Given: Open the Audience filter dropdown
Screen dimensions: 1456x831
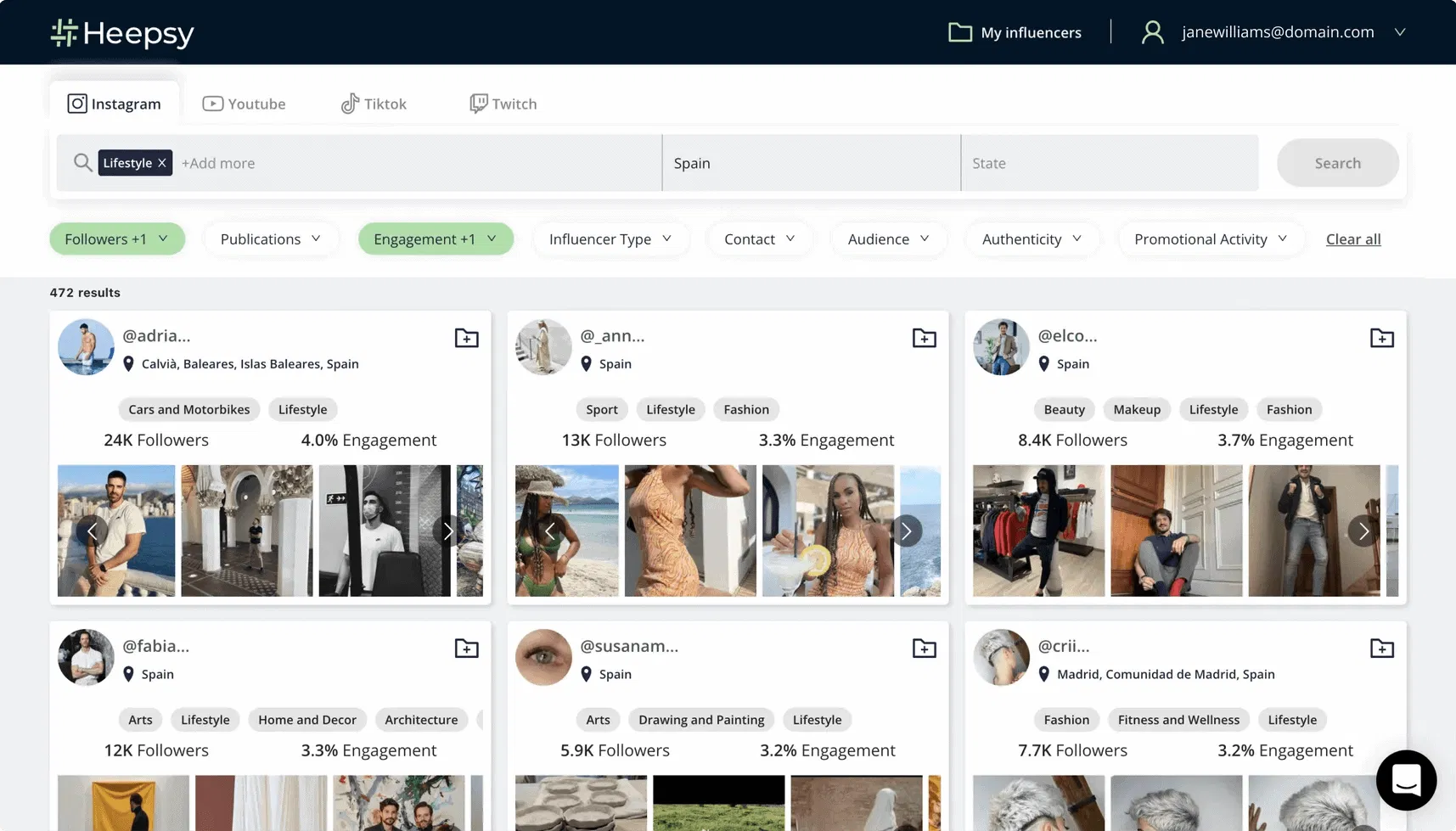Looking at the screenshot, I should 888,239.
